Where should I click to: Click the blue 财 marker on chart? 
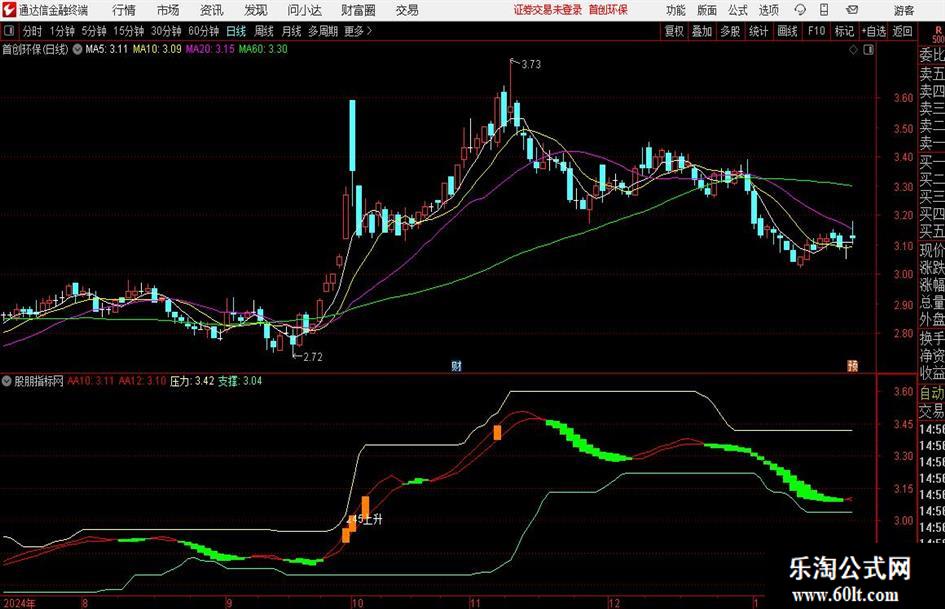(456, 366)
